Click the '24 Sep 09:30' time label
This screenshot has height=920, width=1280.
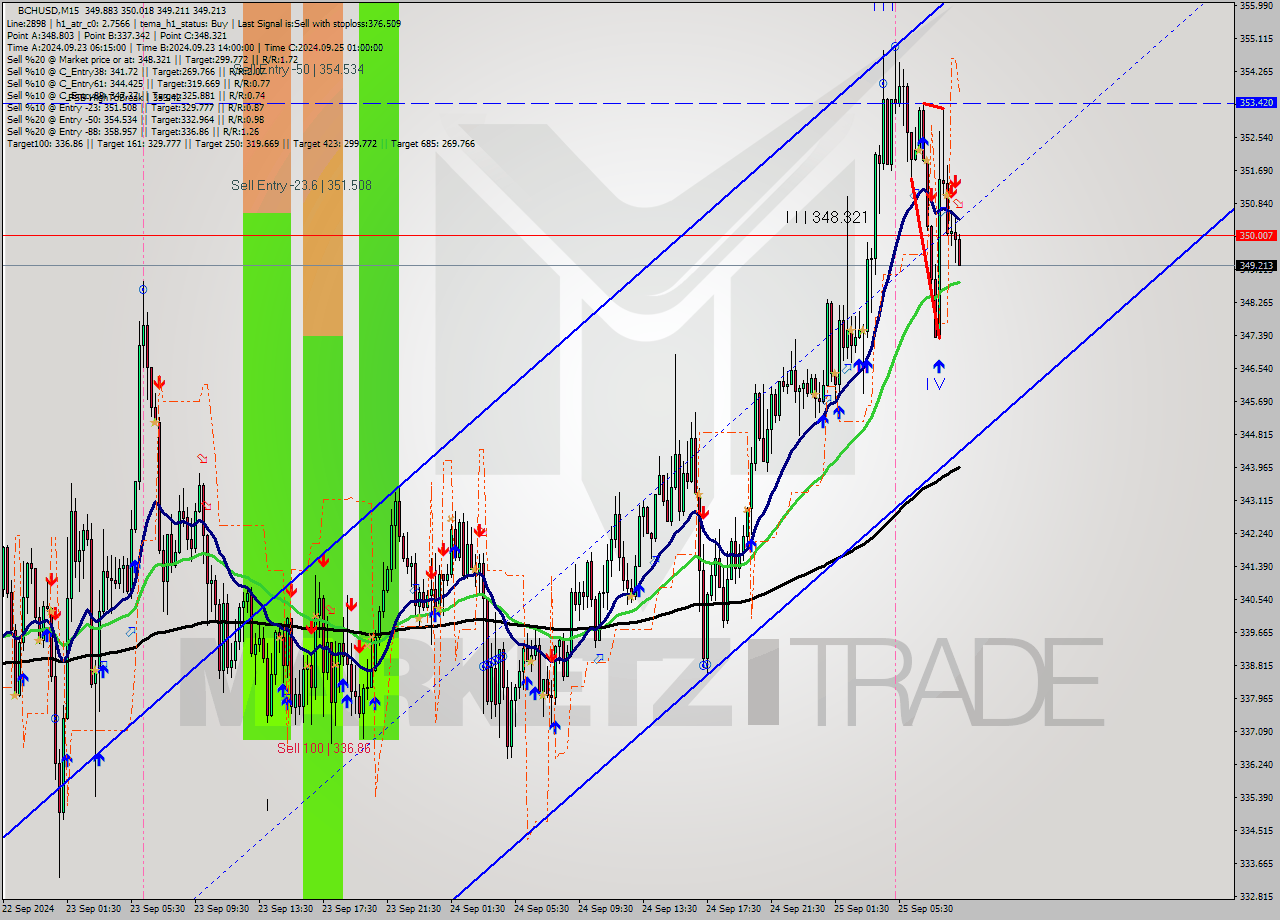[x=605, y=909]
